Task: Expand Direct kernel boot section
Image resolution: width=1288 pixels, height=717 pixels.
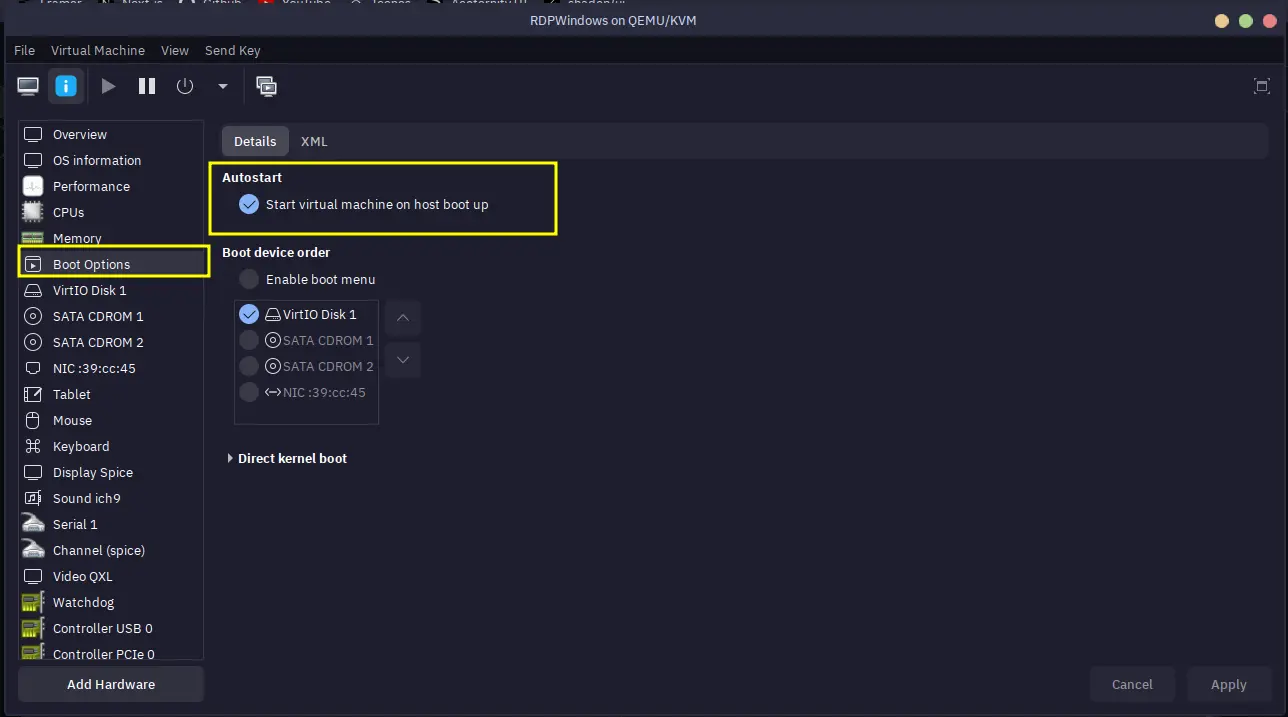Action: [x=288, y=458]
